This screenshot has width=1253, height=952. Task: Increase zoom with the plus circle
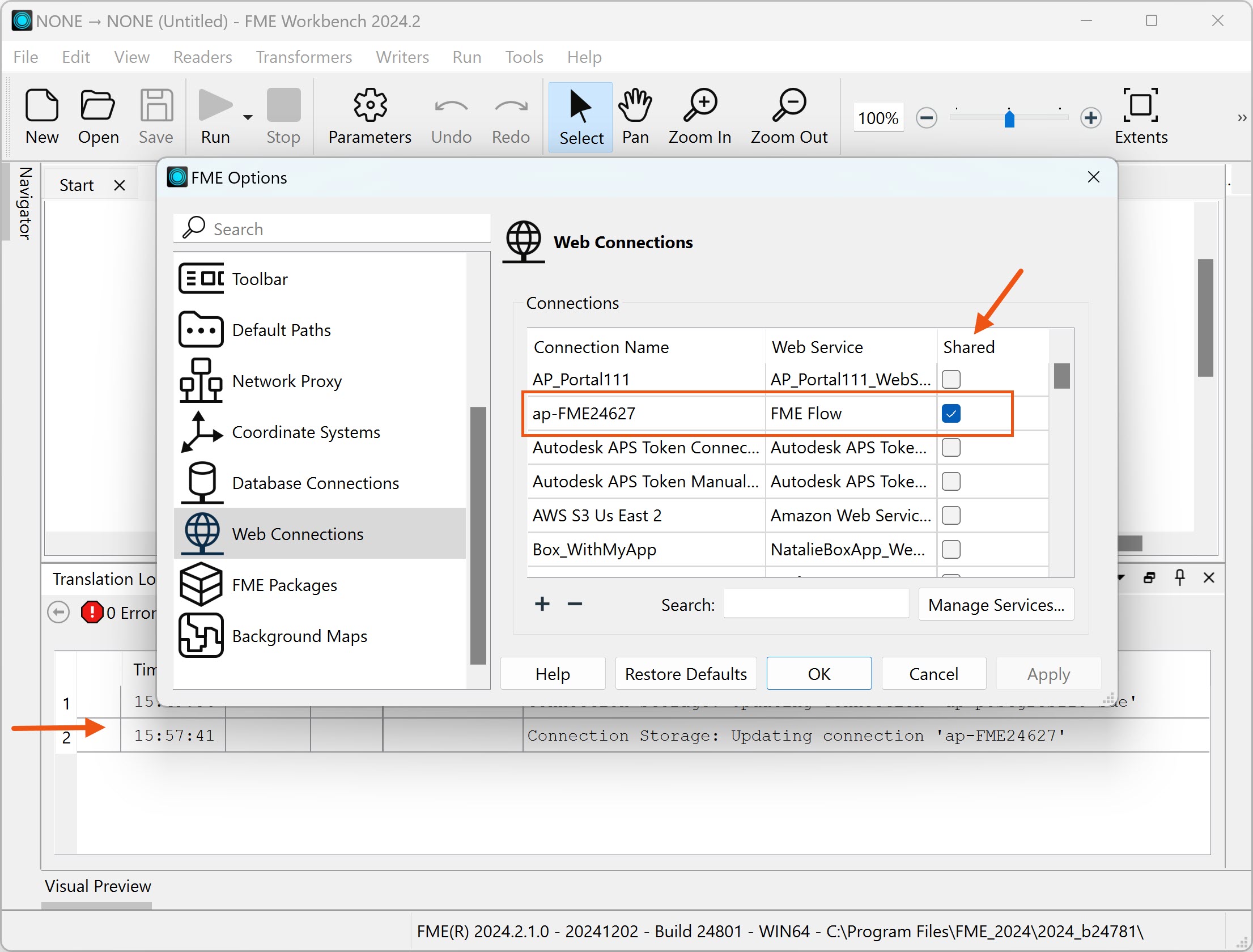pyautogui.click(x=1091, y=118)
